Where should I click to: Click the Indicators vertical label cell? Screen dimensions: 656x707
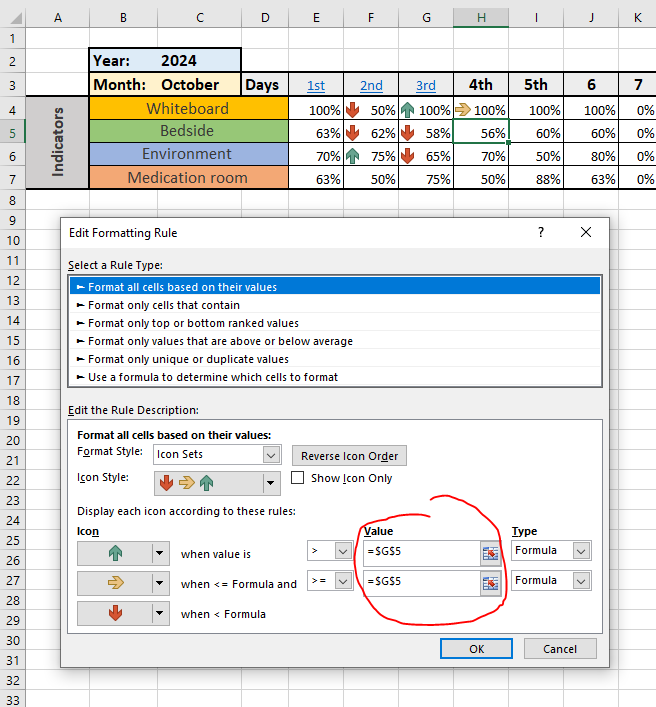tap(57, 142)
